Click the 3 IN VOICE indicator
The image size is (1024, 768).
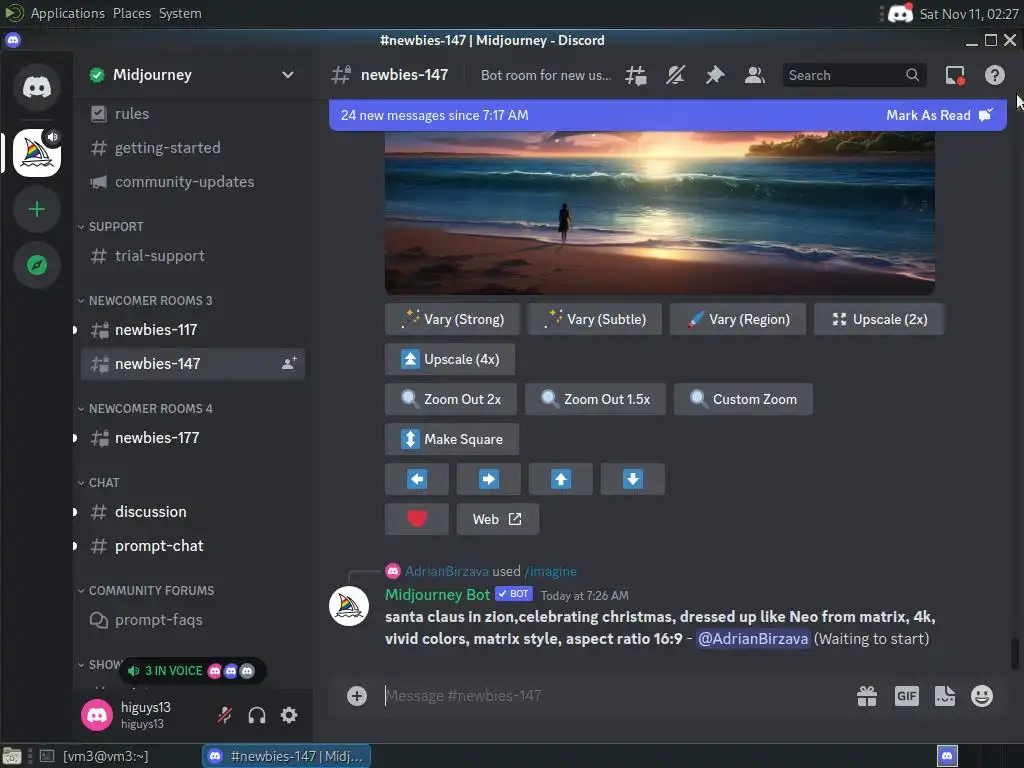pyautogui.click(x=193, y=671)
